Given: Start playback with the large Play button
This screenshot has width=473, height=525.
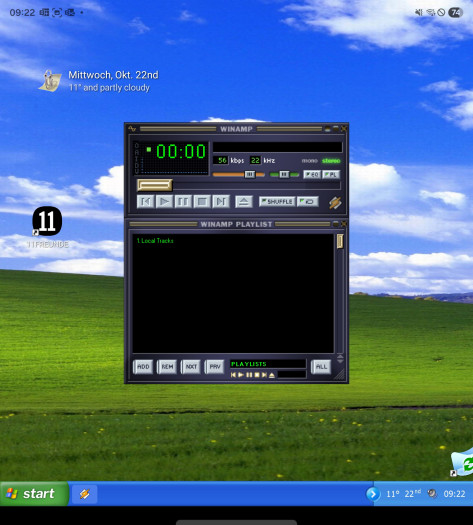Looking at the screenshot, I should tap(164, 202).
